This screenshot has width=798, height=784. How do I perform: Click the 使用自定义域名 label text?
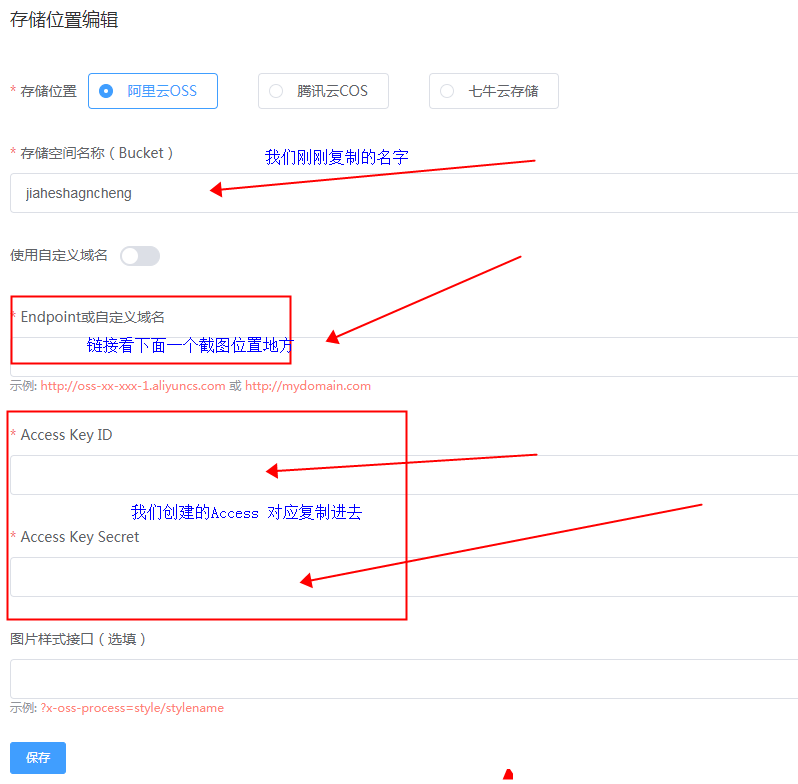pos(59,255)
